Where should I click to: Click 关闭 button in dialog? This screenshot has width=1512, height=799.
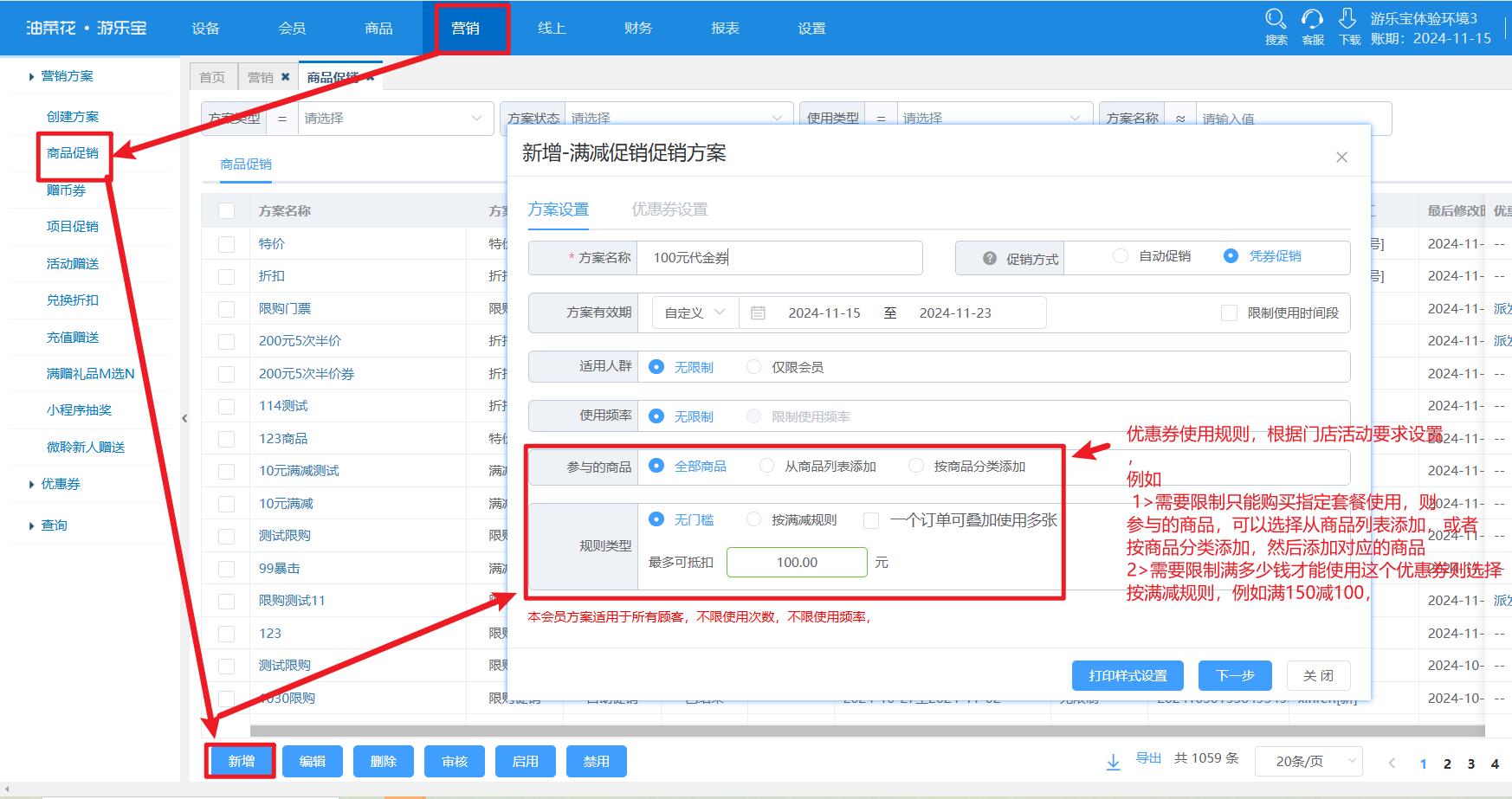[x=1318, y=675]
